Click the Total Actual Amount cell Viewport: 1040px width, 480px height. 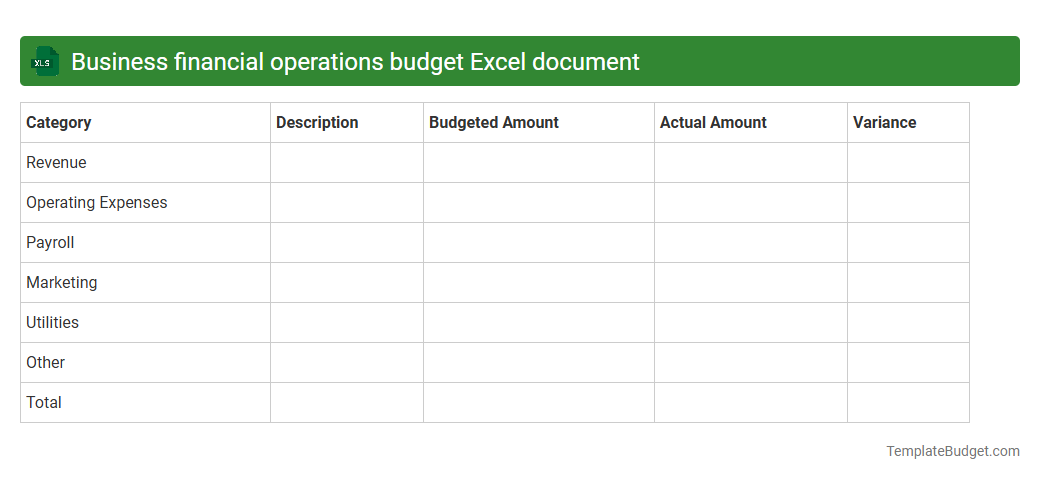point(751,402)
